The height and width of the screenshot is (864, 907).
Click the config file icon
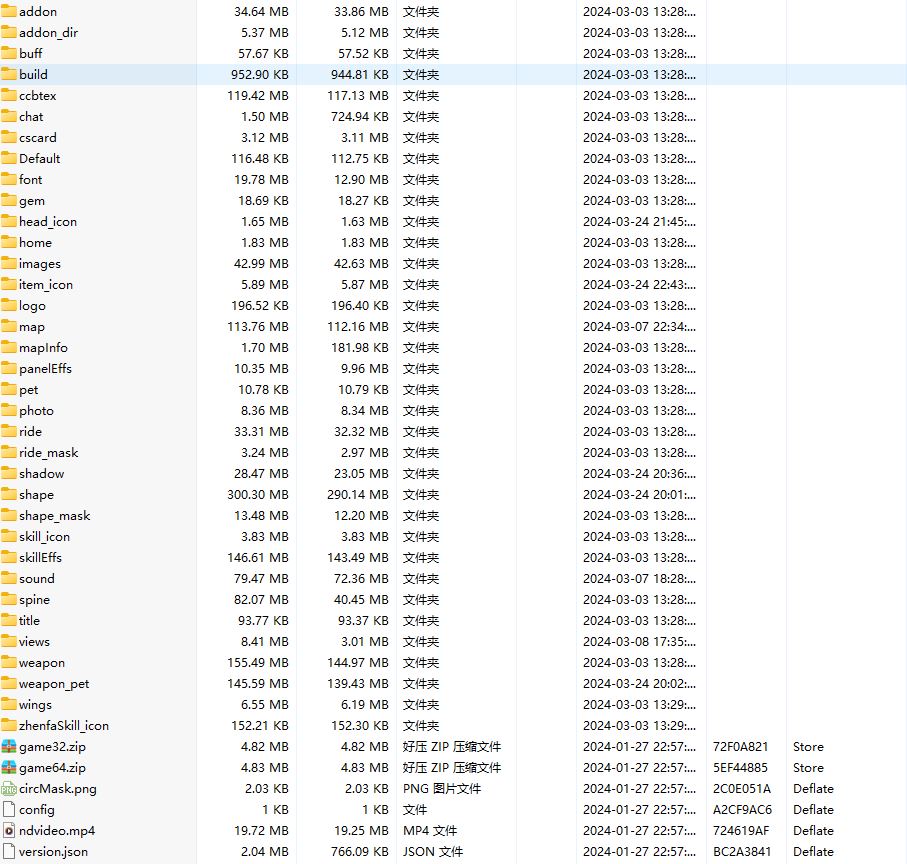pyautogui.click(x=9, y=810)
